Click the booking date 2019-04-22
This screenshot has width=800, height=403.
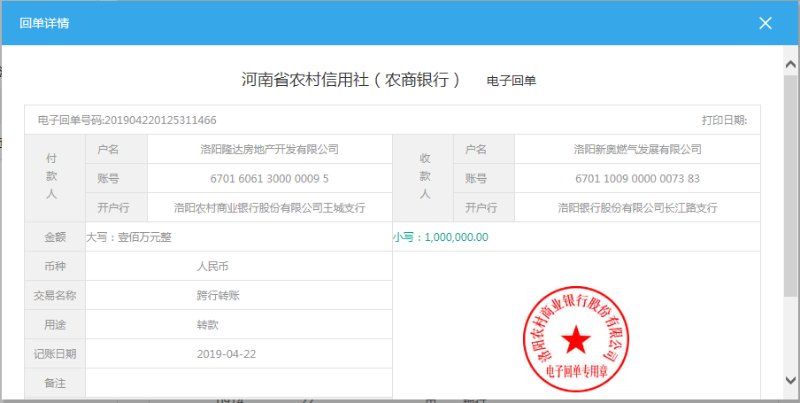pyautogui.click(x=227, y=354)
